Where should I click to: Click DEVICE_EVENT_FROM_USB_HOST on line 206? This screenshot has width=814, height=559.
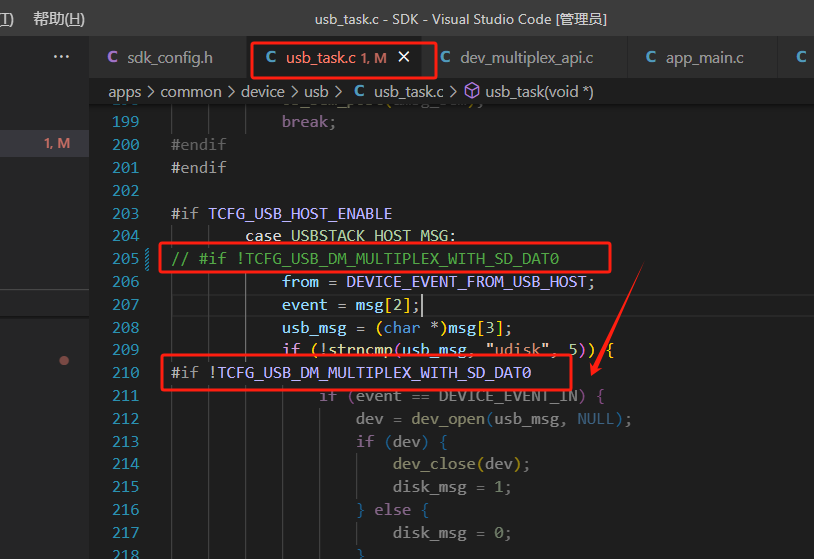tap(466, 282)
